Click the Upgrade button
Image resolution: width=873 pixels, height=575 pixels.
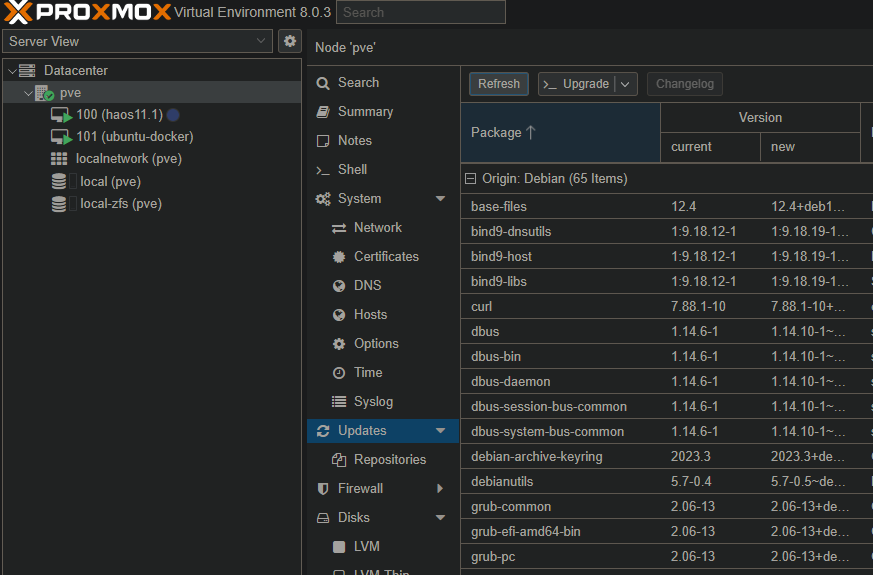(x=576, y=84)
